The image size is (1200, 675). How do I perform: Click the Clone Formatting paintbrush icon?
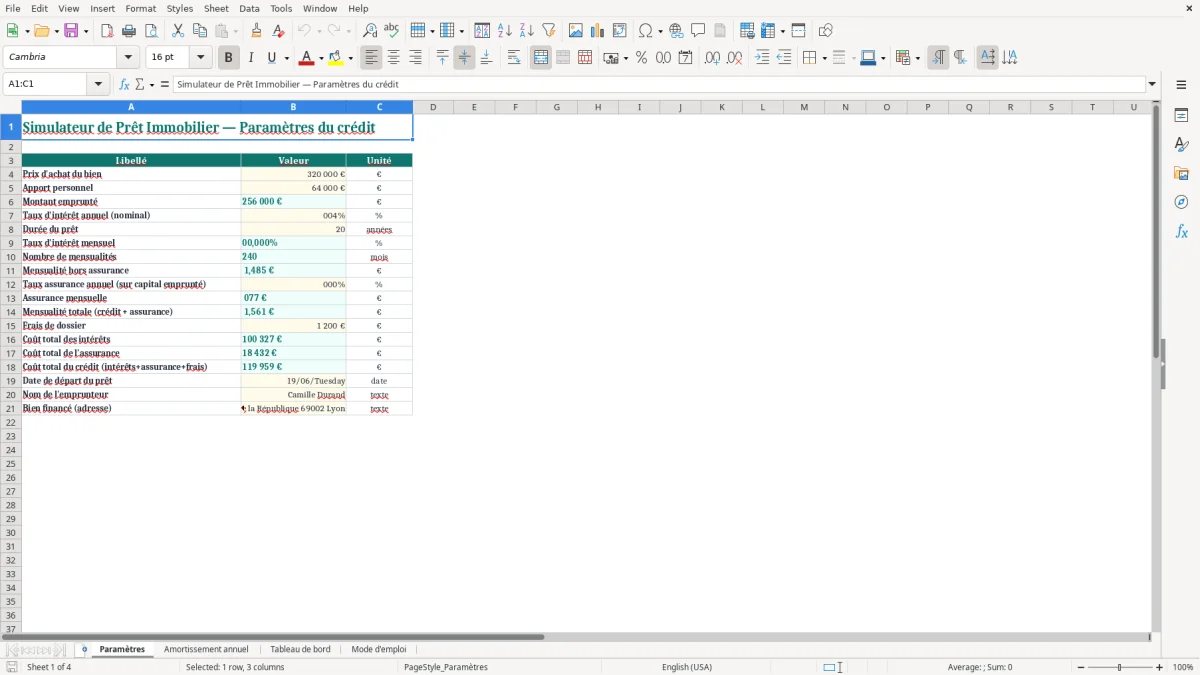click(x=257, y=31)
